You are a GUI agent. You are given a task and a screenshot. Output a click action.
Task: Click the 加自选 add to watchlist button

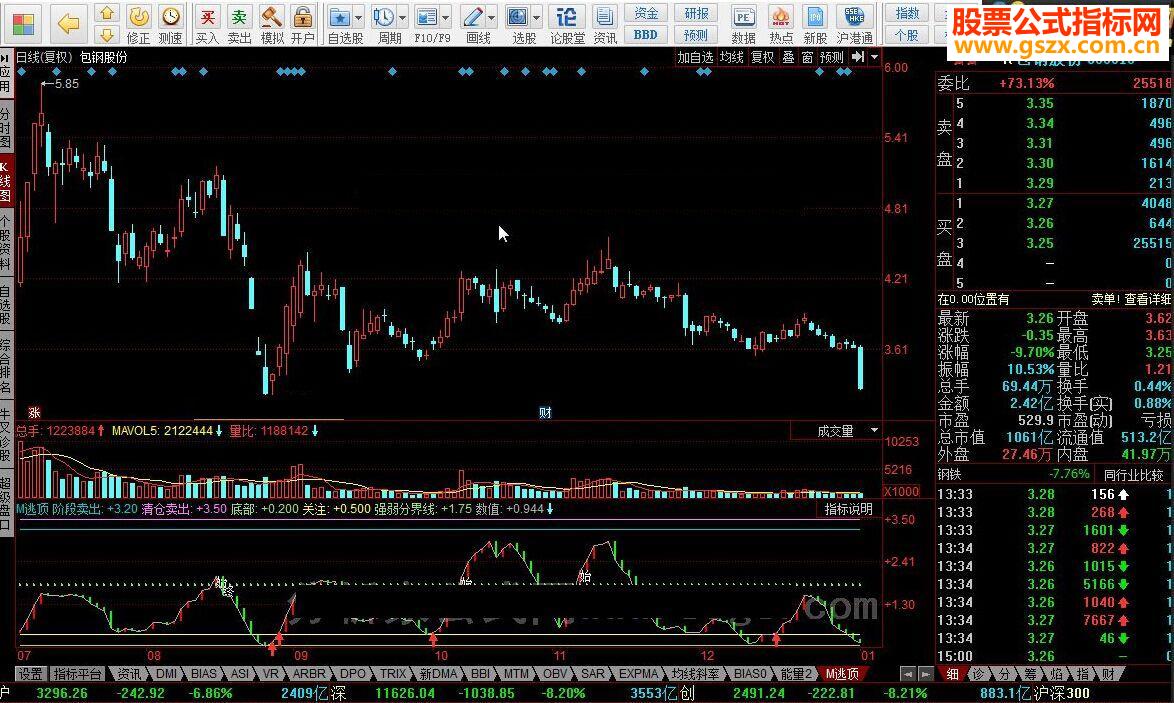click(696, 57)
